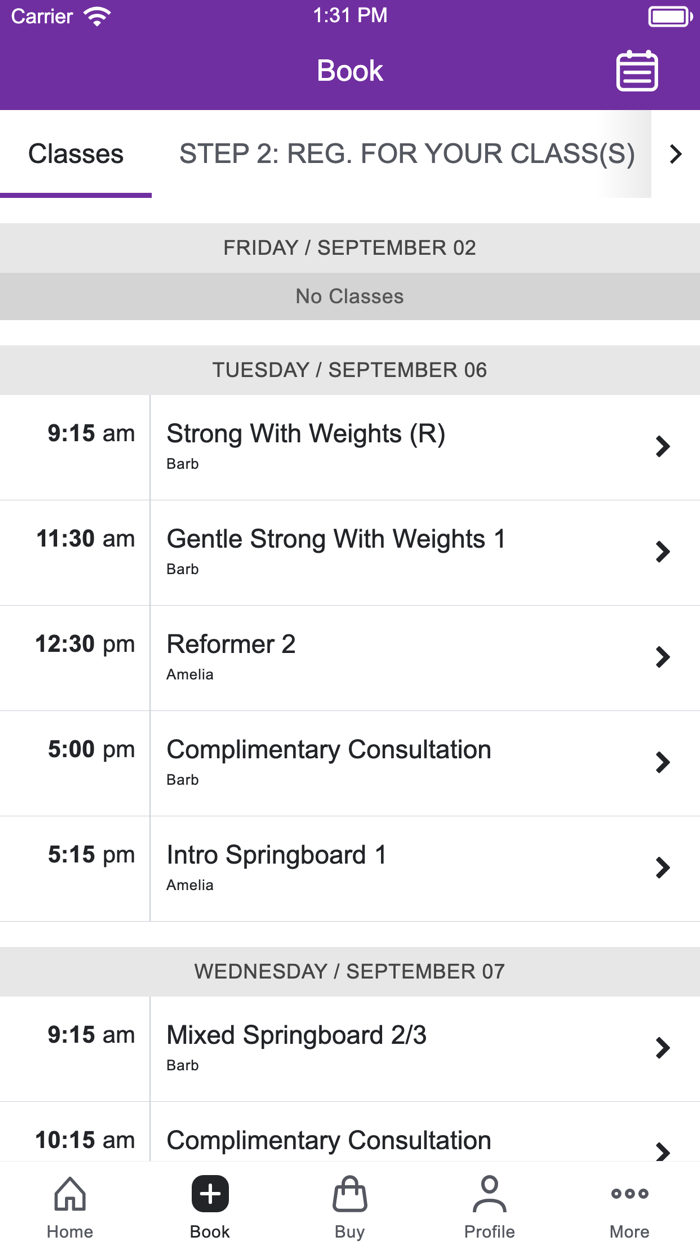
Task: Open the STEP 2 registration tab
Action: (406, 154)
